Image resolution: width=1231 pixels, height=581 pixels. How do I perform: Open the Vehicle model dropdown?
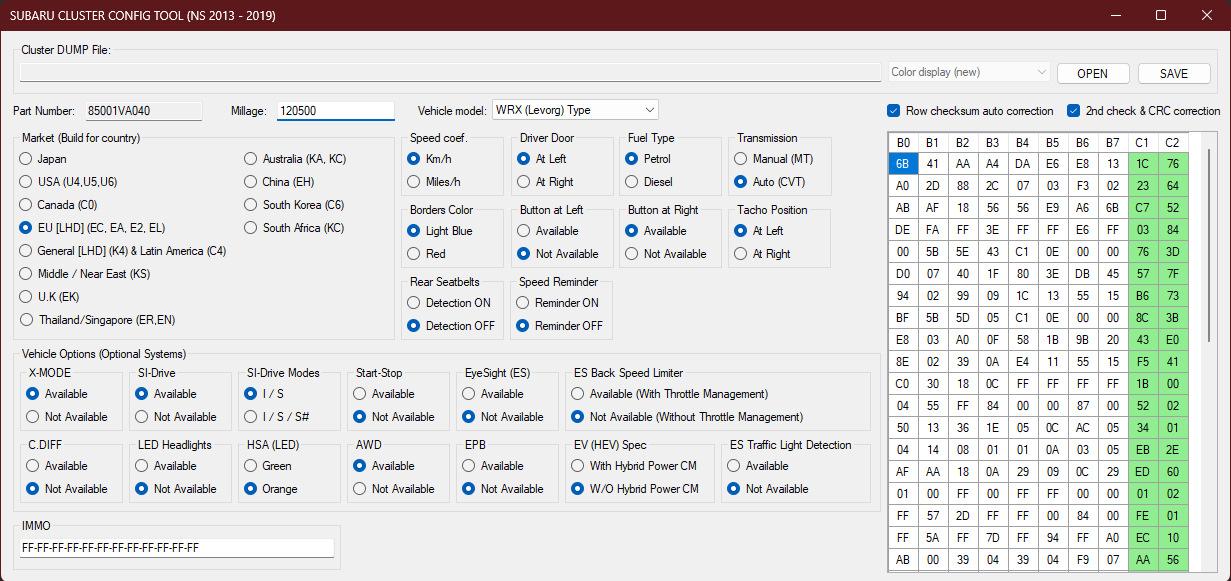coord(575,110)
